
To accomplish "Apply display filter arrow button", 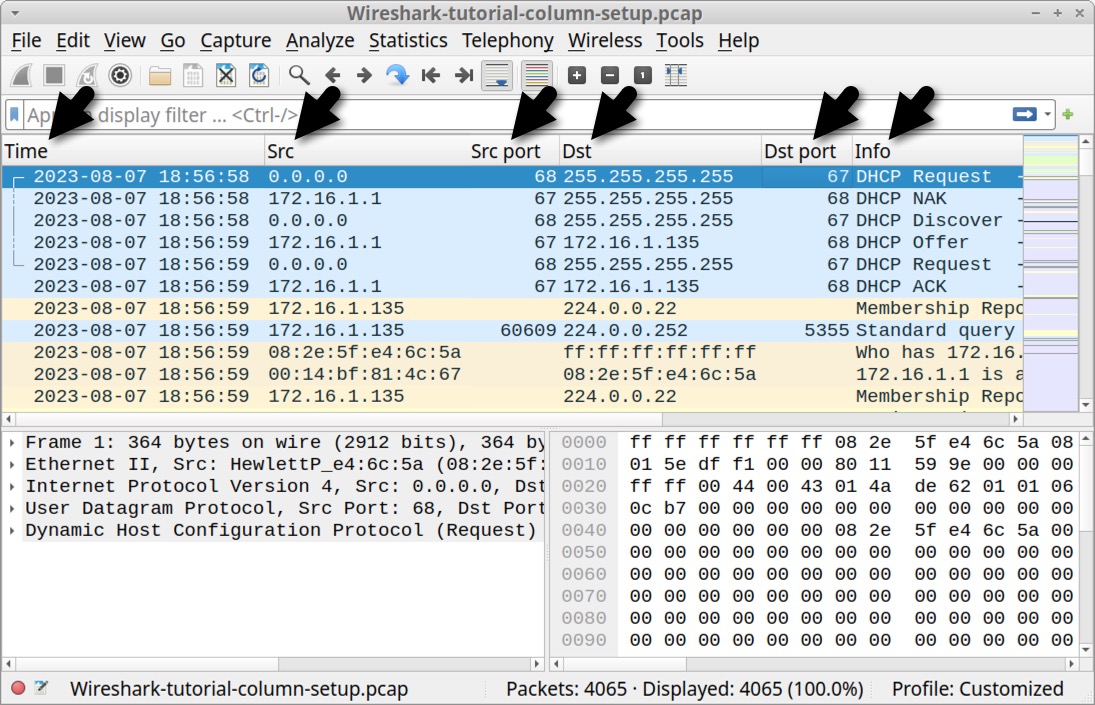I will [x=1024, y=114].
